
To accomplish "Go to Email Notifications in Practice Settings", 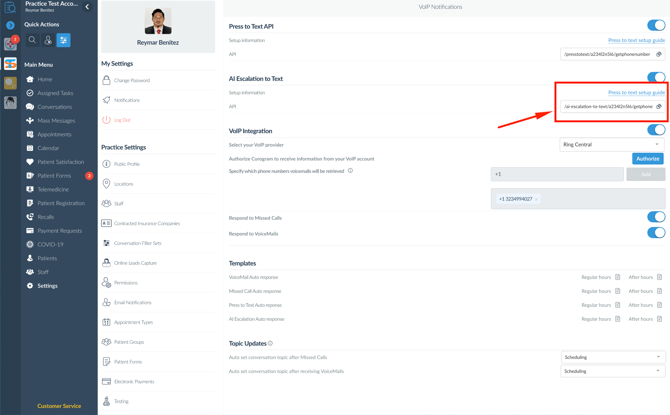I will coord(132,302).
